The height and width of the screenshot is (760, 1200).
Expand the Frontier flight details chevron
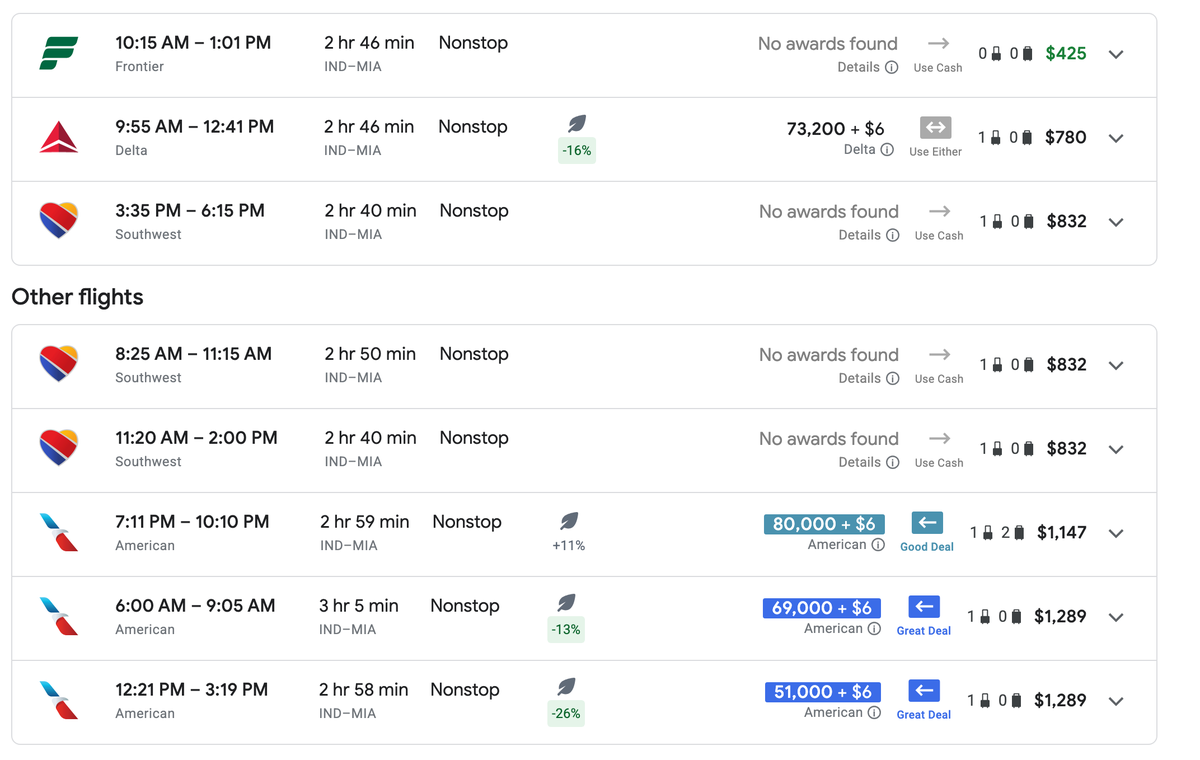[x=1116, y=55]
